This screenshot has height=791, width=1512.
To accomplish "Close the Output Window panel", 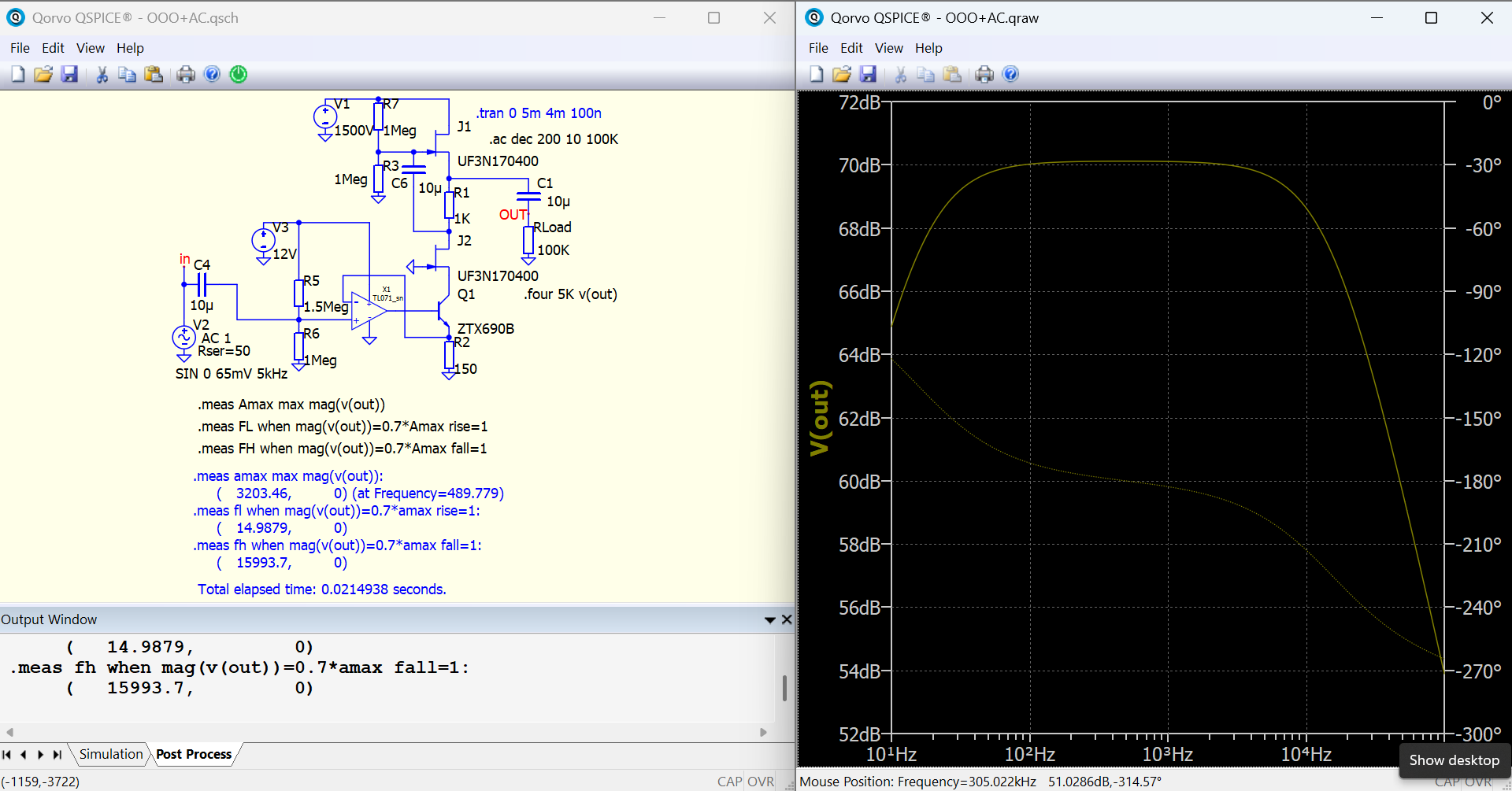I will coord(787,619).
